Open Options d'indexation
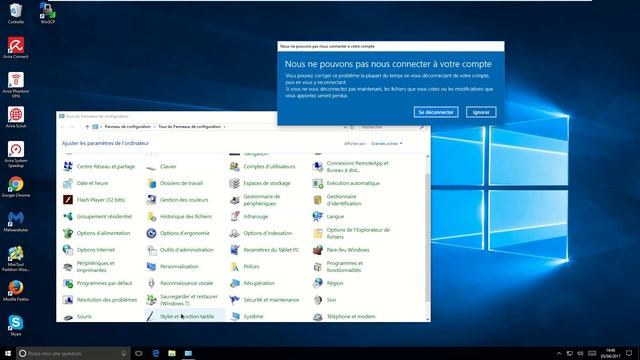Image resolution: width=640 pixels, height=360 pixels. 261,233
